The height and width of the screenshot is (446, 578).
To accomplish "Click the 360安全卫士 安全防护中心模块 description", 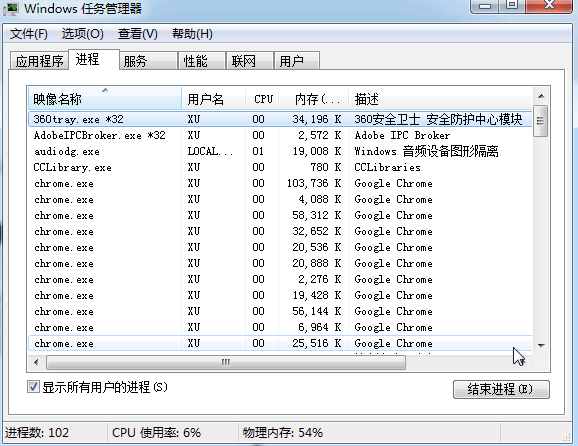I will coord(438,119).
